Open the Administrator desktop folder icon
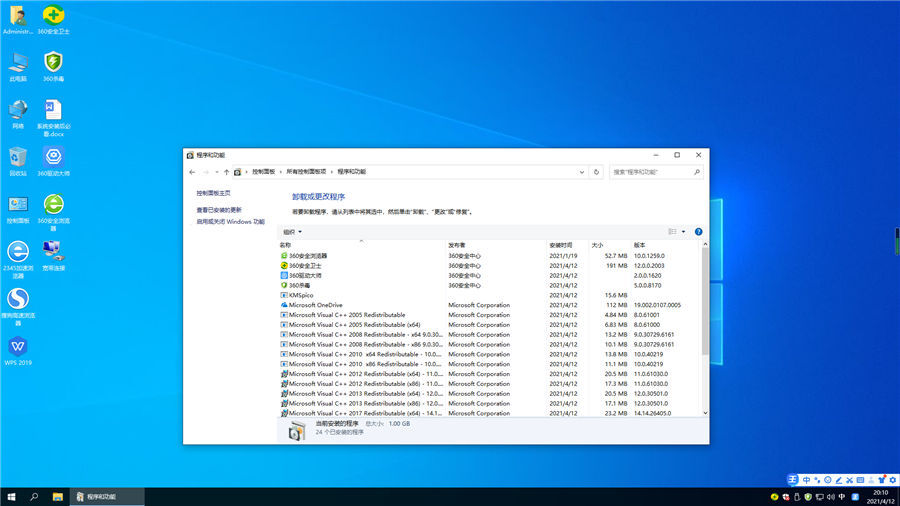 tap(18, 20)
